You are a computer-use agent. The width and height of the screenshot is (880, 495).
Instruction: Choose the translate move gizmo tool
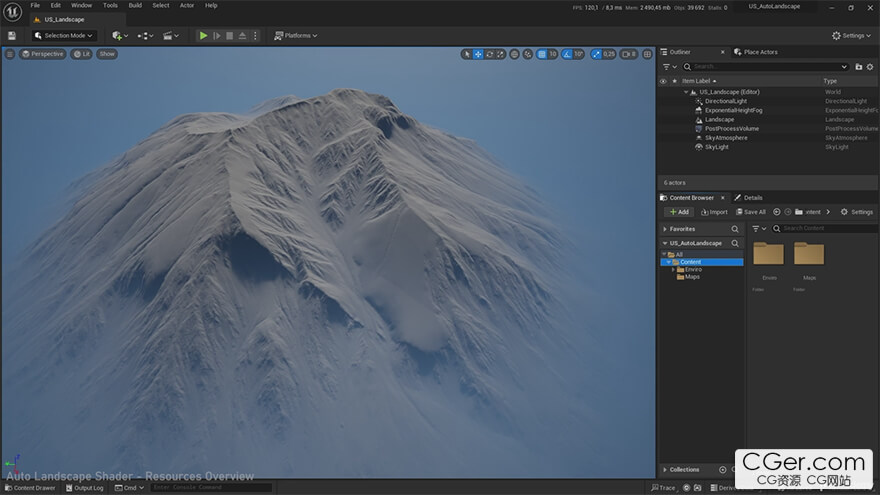coord(478,54)
